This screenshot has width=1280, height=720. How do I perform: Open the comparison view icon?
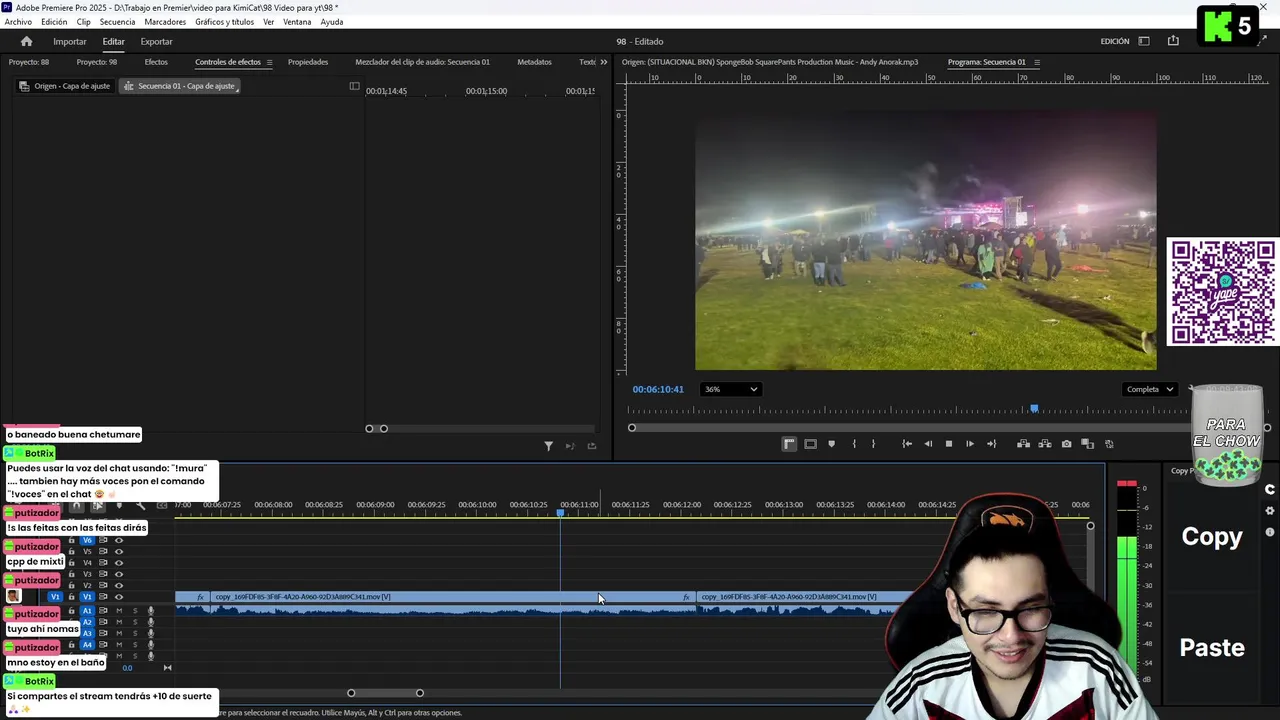click(1087, 444)
